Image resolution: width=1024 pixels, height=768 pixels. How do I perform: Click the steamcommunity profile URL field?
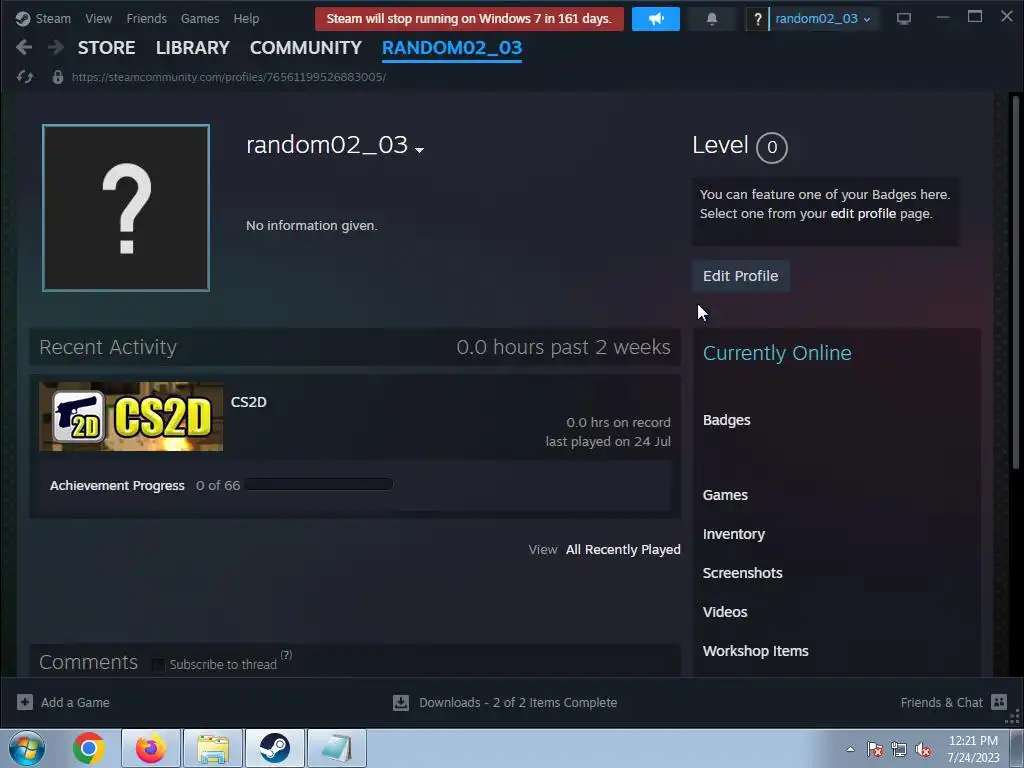pos(229,77)
